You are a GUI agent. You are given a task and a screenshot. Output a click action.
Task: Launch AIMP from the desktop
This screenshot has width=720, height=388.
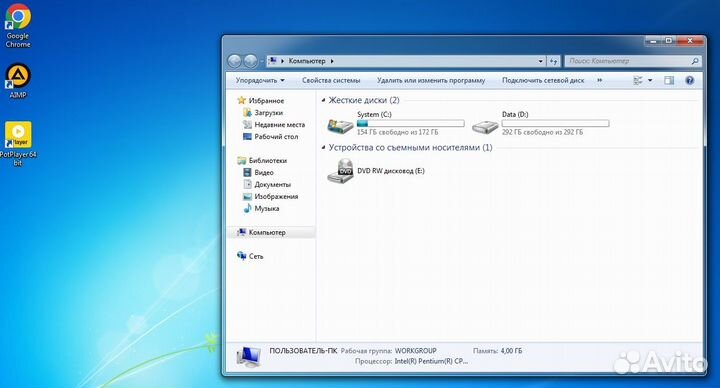click(x=18, y=81)
